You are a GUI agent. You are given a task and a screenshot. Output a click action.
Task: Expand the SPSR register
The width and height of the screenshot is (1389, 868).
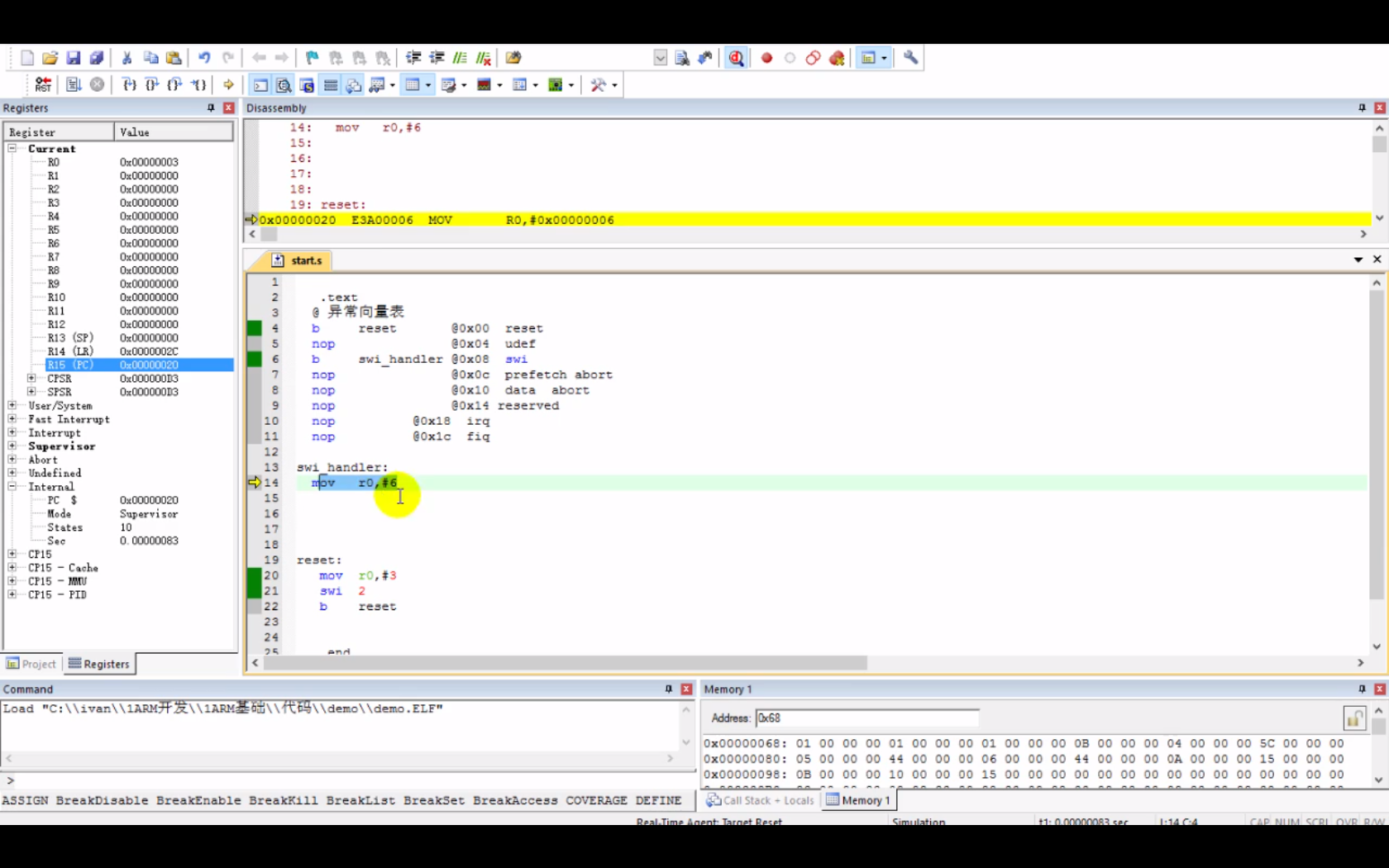point(31,391)
